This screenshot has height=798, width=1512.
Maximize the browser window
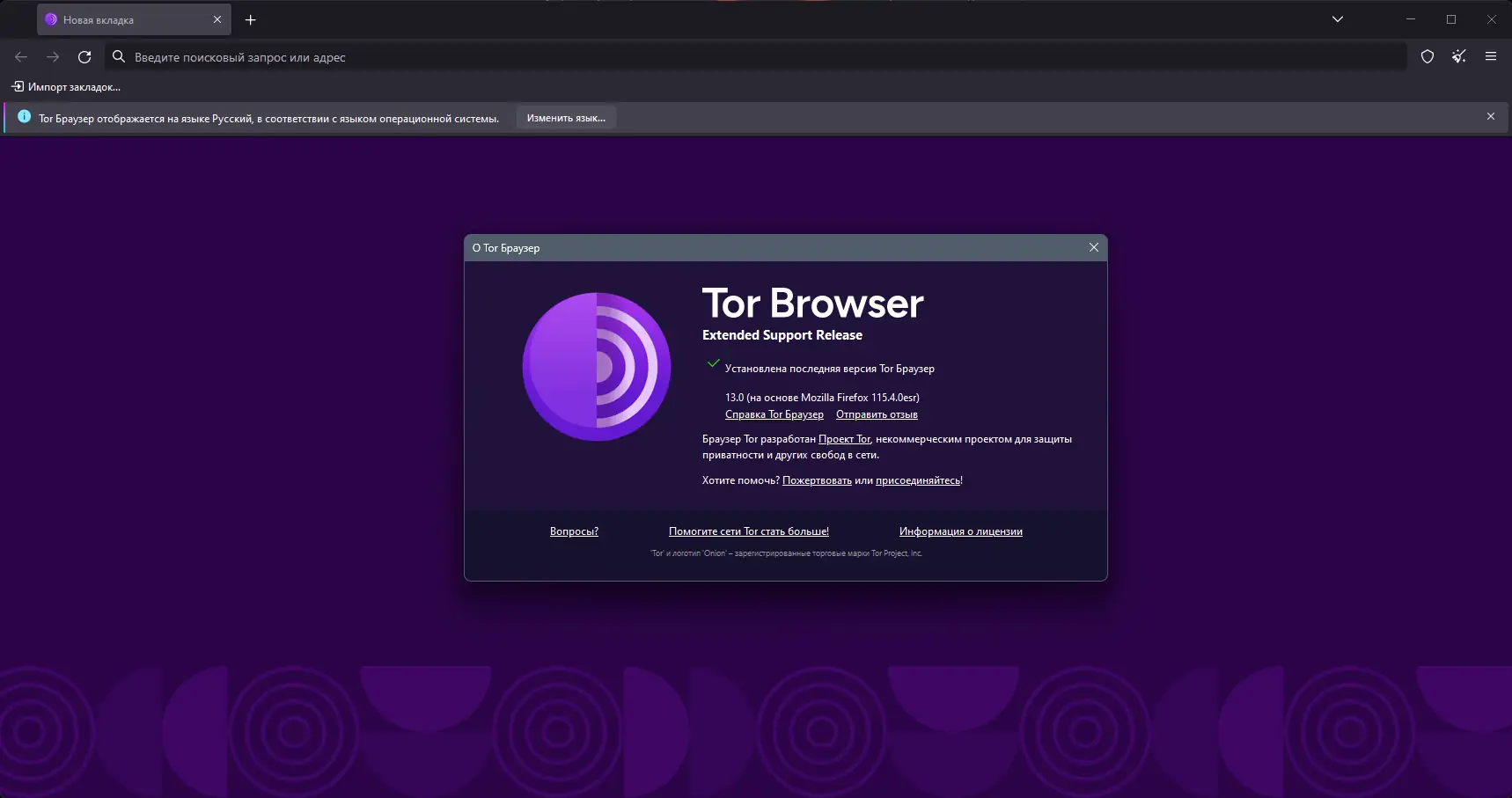pyautogui.click(x=1451, y=19)
